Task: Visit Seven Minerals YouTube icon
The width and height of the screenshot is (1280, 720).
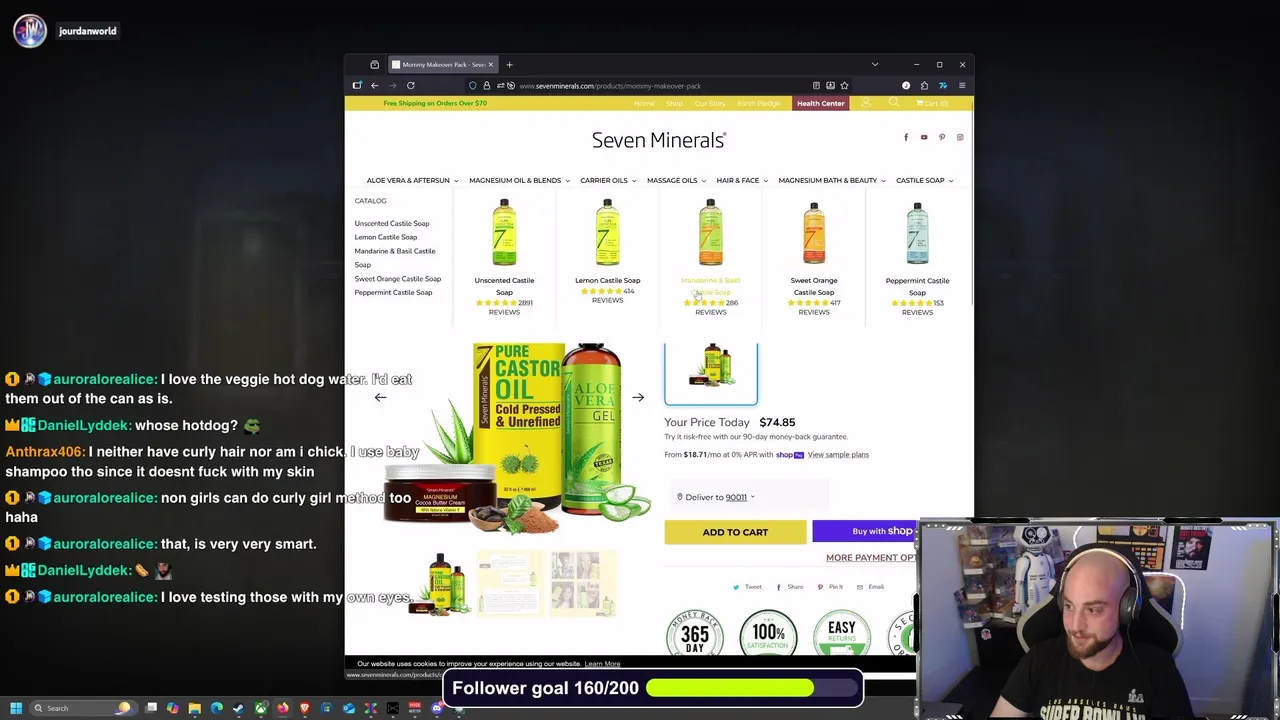Action: click(x=924, y=137)
